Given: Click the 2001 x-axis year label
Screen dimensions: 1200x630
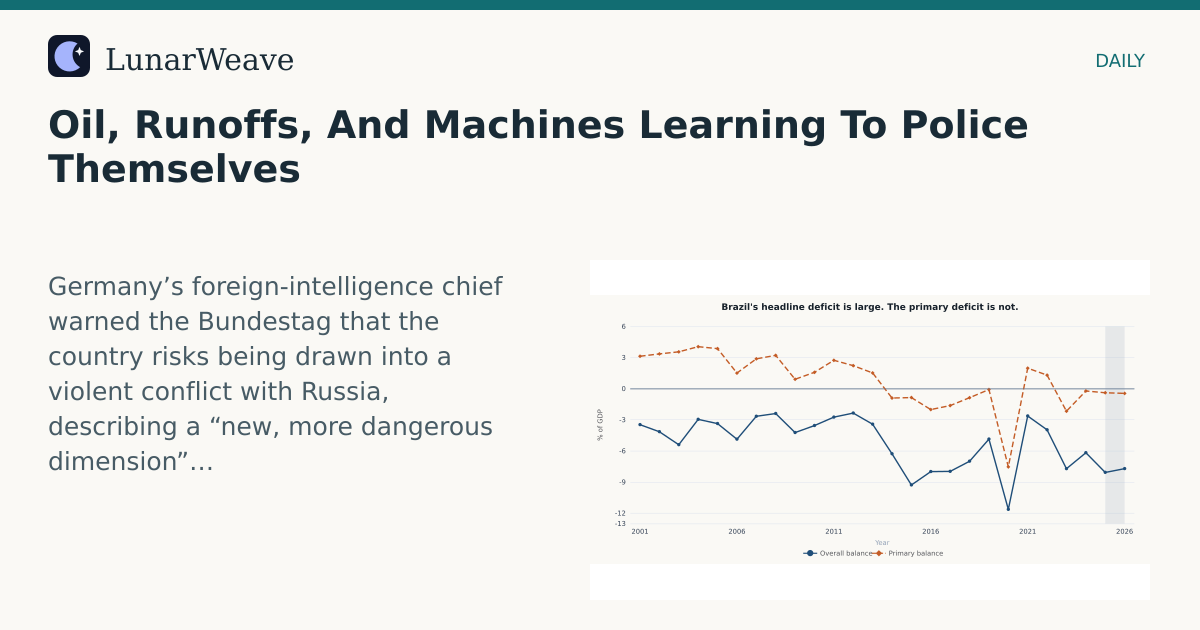Looking at the screenshot, I should (640, 532).
